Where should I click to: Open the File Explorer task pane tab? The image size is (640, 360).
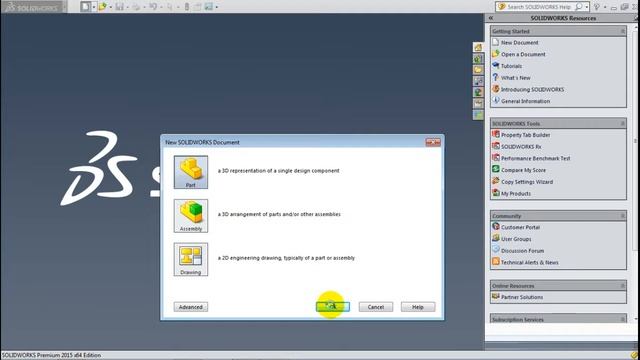click(478, 70)
